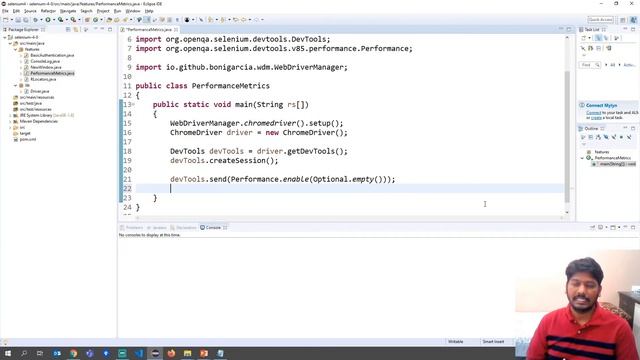The height and width of the screenshot is (360, 640).
Task: Collapse the main method at line 13
Action: coord(133,104)
